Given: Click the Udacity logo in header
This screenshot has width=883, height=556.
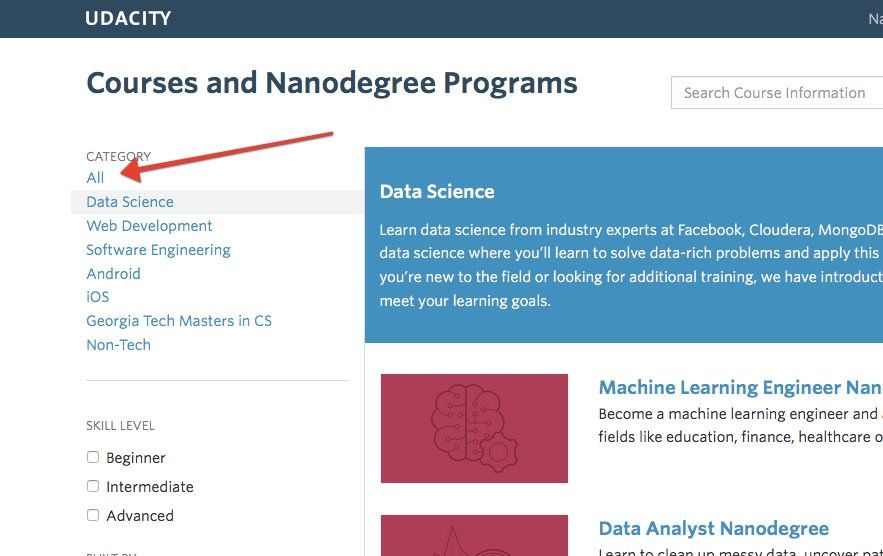Looking at the screenshot, I should click(x=128, y=18).
